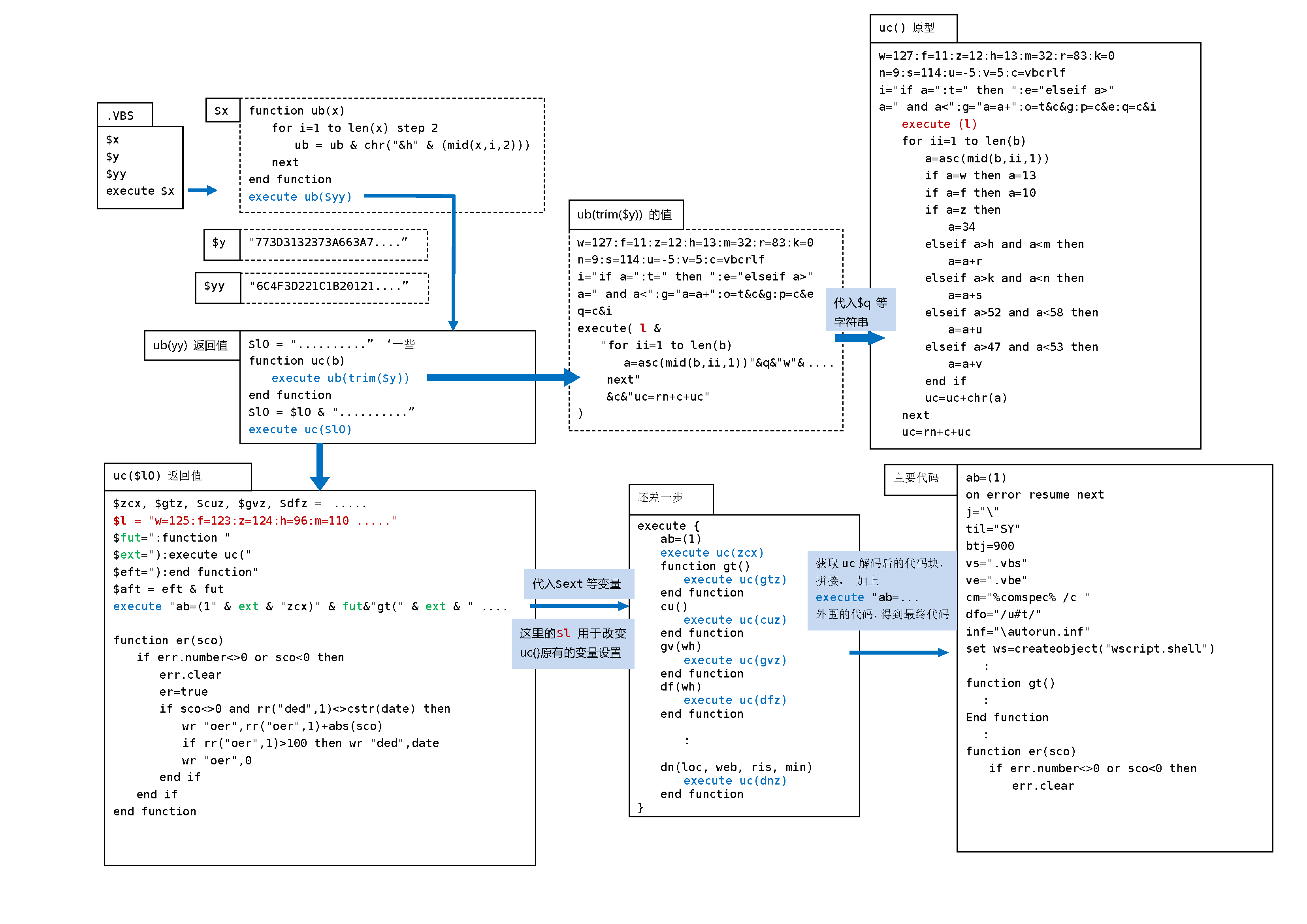Click the small arrow beside .VBS box
The image size is (1307, 924).
pos(202,190)
